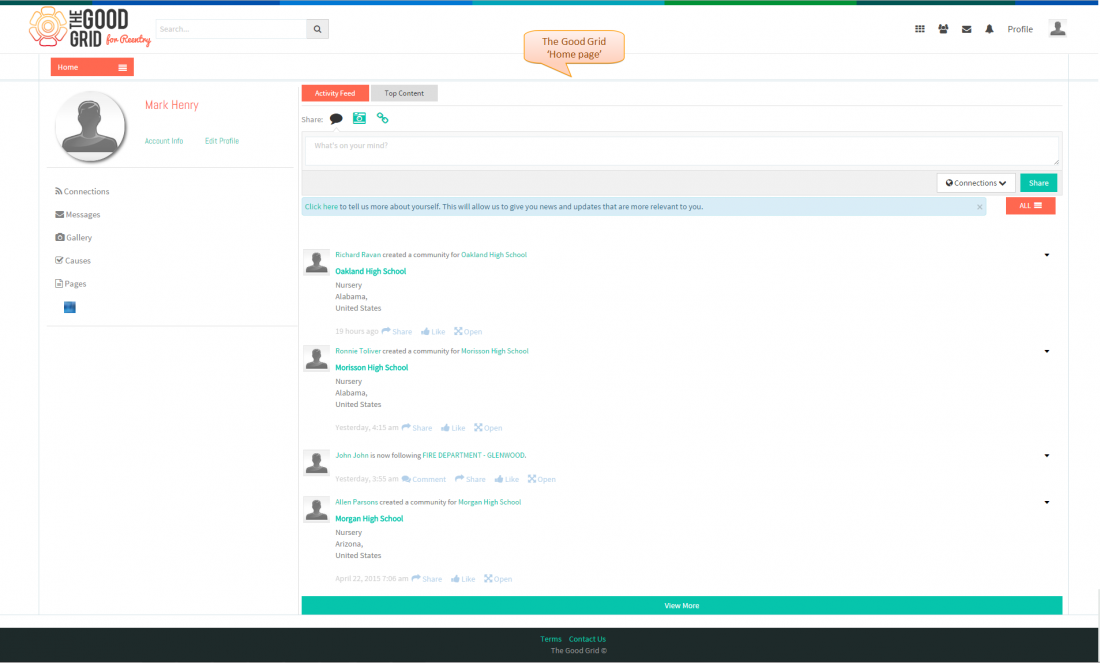The height and width of the screenshot is (663, 1100).
Task: Like the Morgan High School post
Action: [x=463, y=579]
